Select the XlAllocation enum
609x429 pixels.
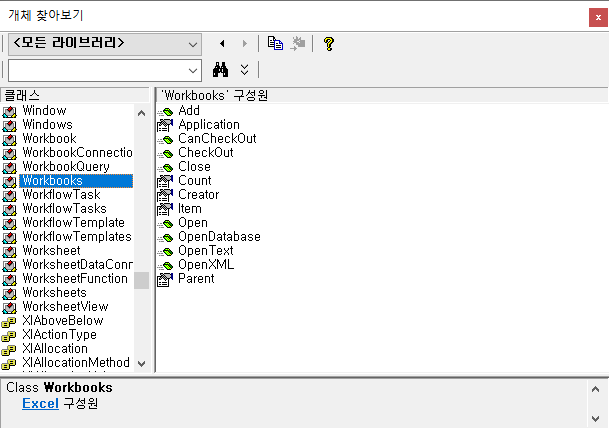point(55,348)
